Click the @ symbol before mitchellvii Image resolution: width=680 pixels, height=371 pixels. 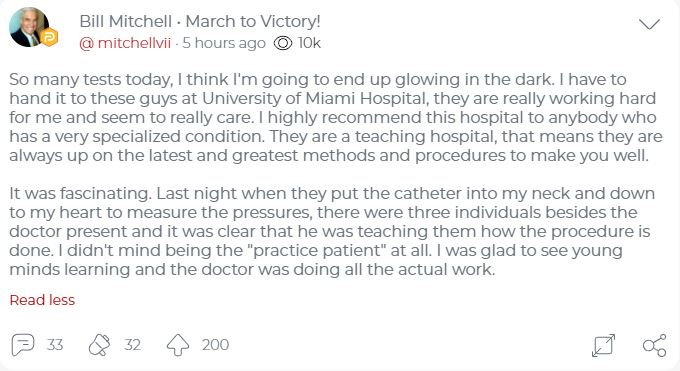(x=87, y=43)
